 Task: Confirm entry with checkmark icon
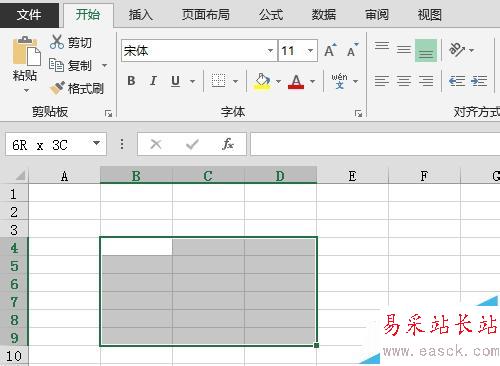(x=192, y=144)
